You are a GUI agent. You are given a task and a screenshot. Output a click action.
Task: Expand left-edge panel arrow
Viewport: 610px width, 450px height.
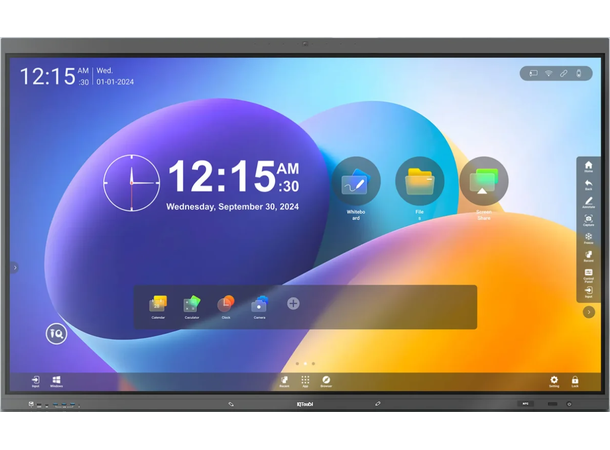[15, 268]
